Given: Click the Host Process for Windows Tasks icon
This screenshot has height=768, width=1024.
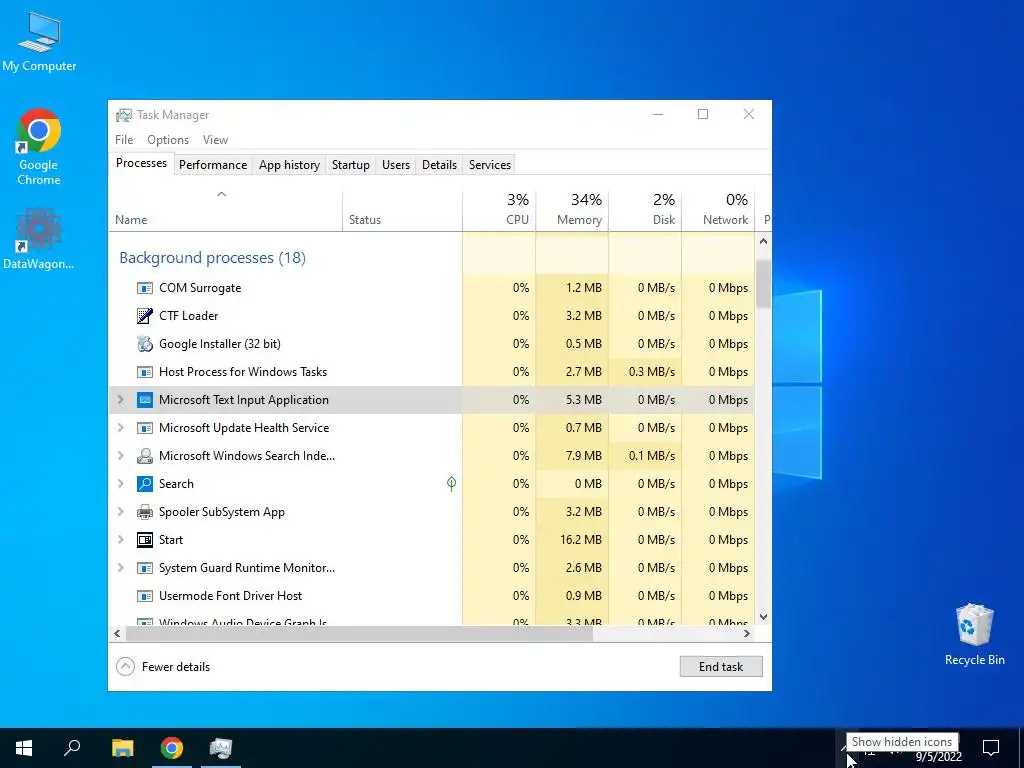Looking at the screenshot, I should tap(144, 372).
